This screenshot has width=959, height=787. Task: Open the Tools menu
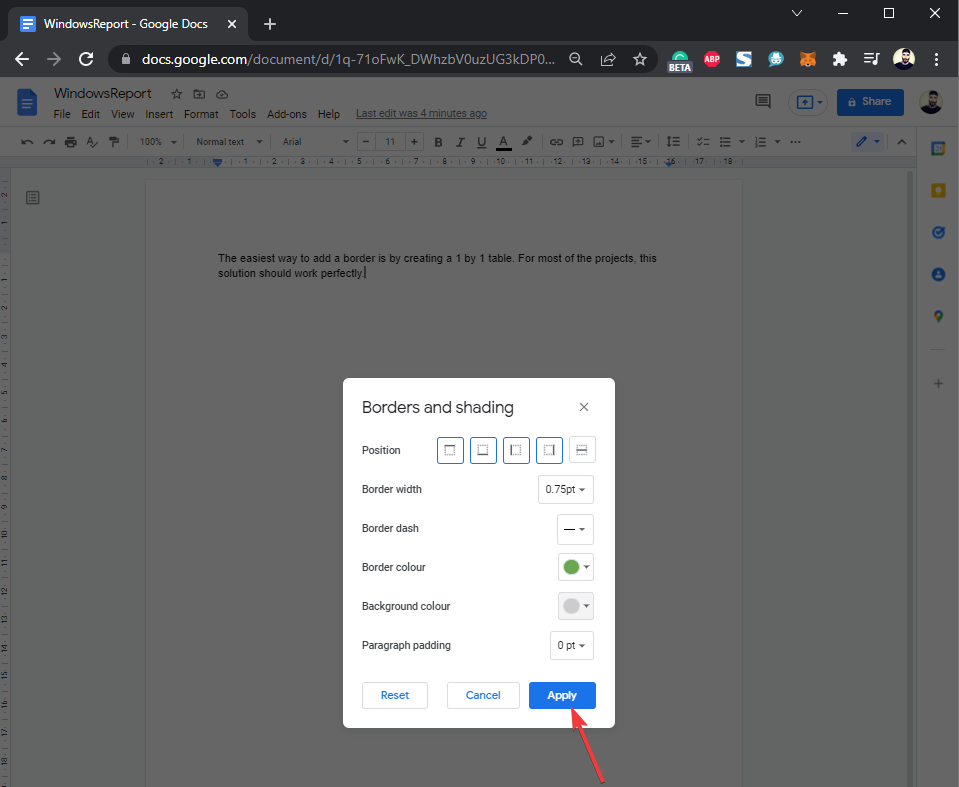242,114
